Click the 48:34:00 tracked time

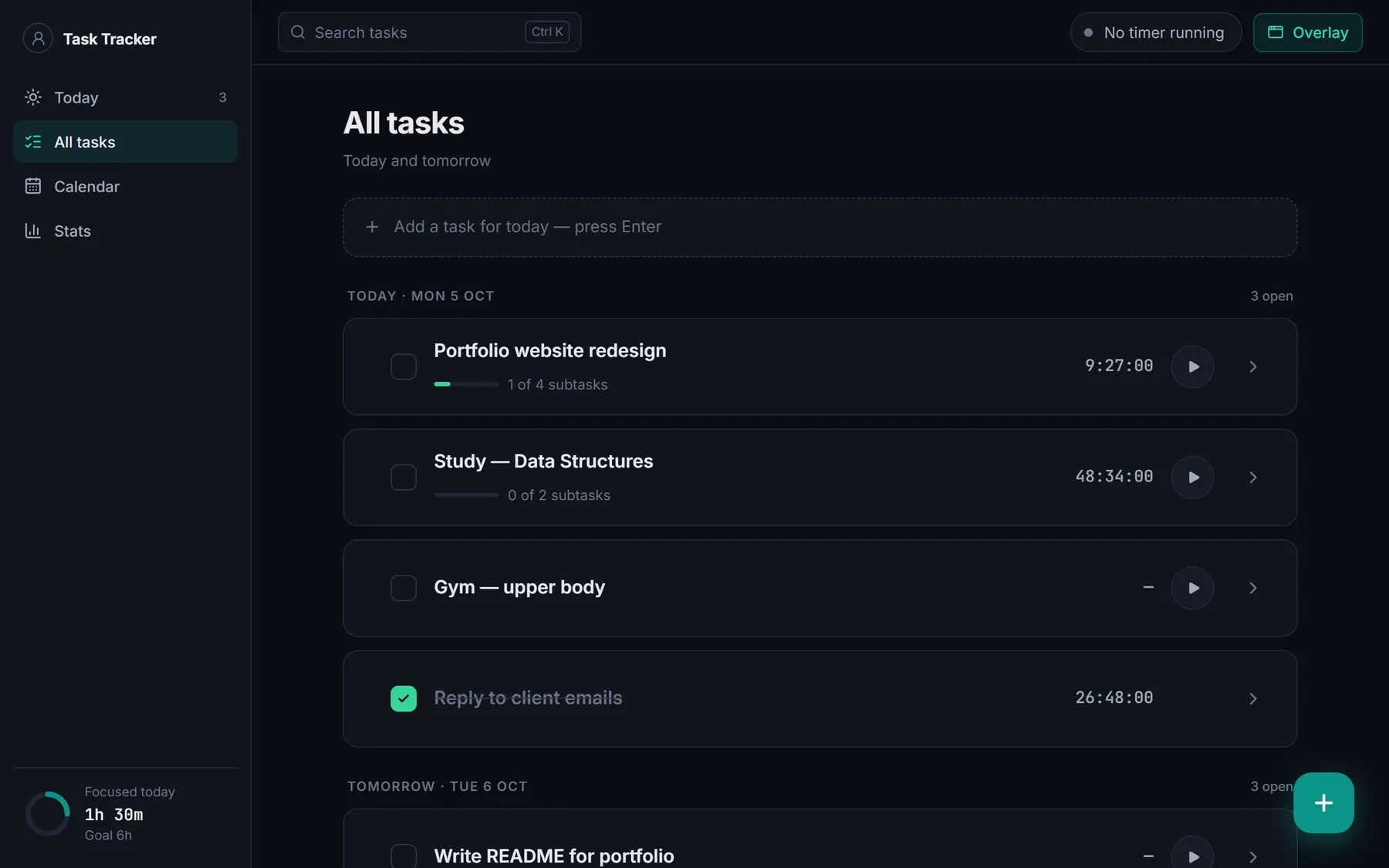(1114, 476)
